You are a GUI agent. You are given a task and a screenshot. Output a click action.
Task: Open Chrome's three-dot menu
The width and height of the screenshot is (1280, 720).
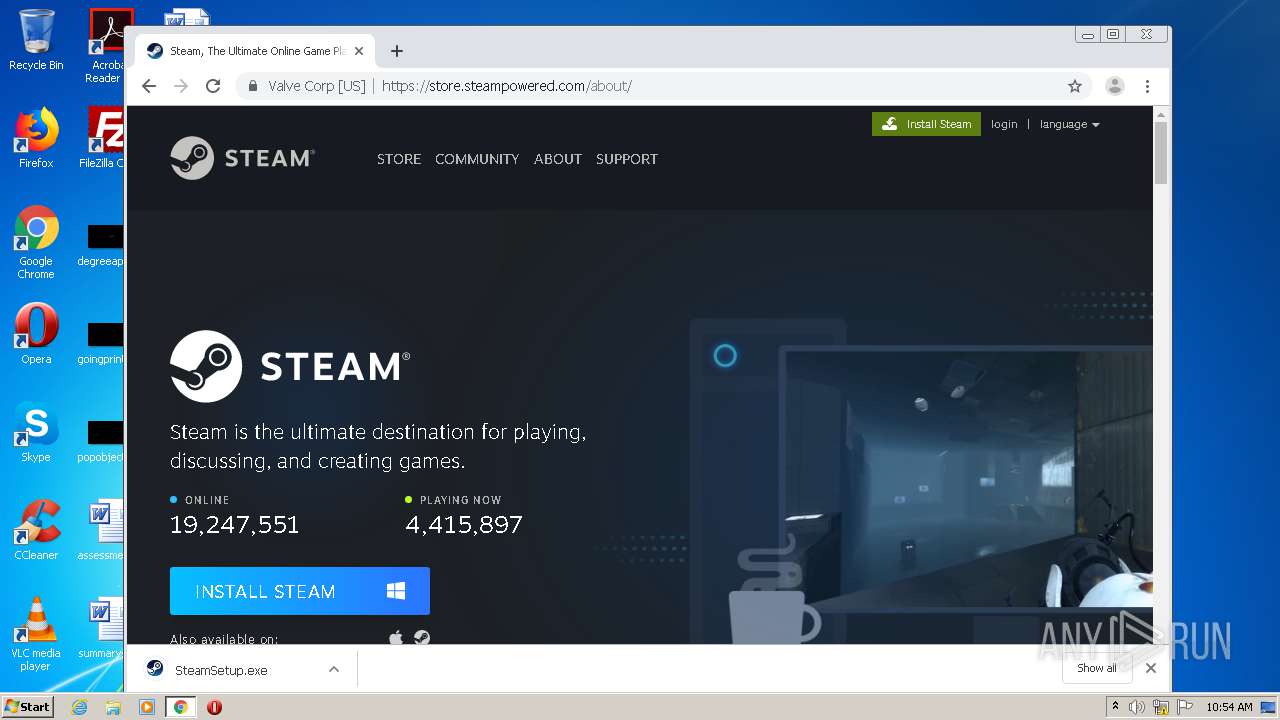pos(1148,86)
